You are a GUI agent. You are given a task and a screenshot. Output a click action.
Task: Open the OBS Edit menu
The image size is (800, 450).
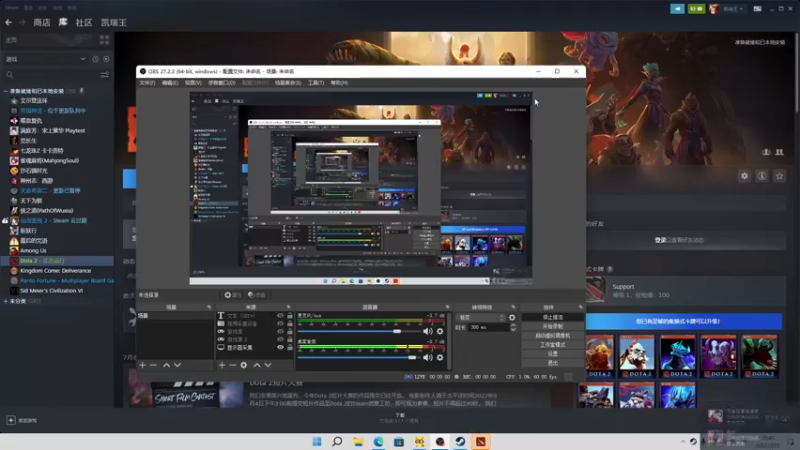[170, 83]
